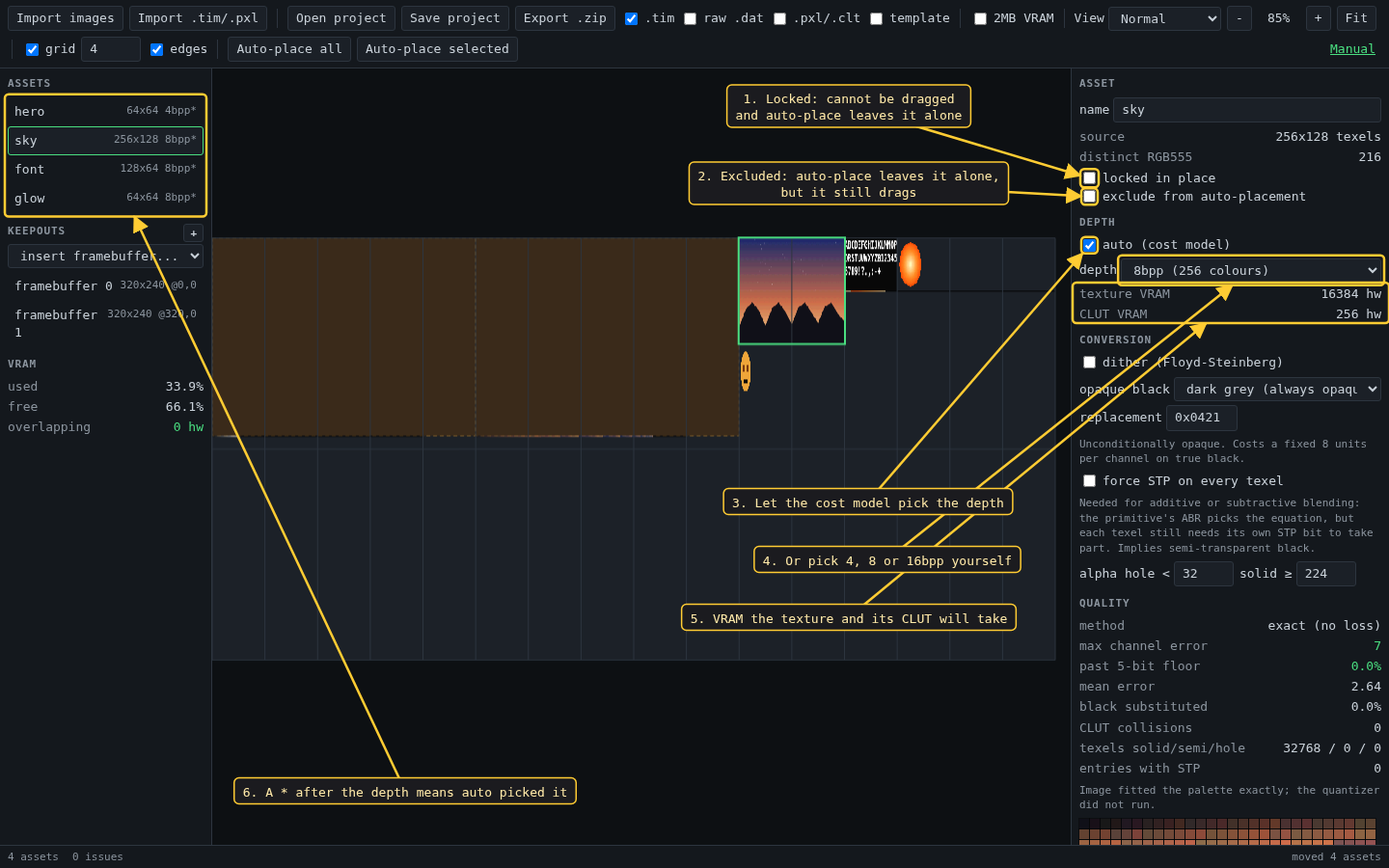Select the orange glow sprite on the canvas
Image resolution: width=1389 pixels, height=868 pixels.
pyautogui.click(x=911, y=264)
